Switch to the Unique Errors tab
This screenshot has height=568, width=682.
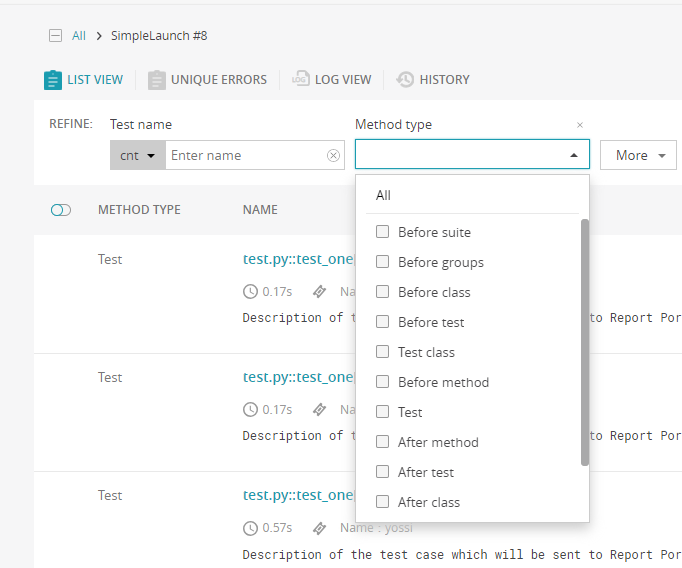point(207,80)
